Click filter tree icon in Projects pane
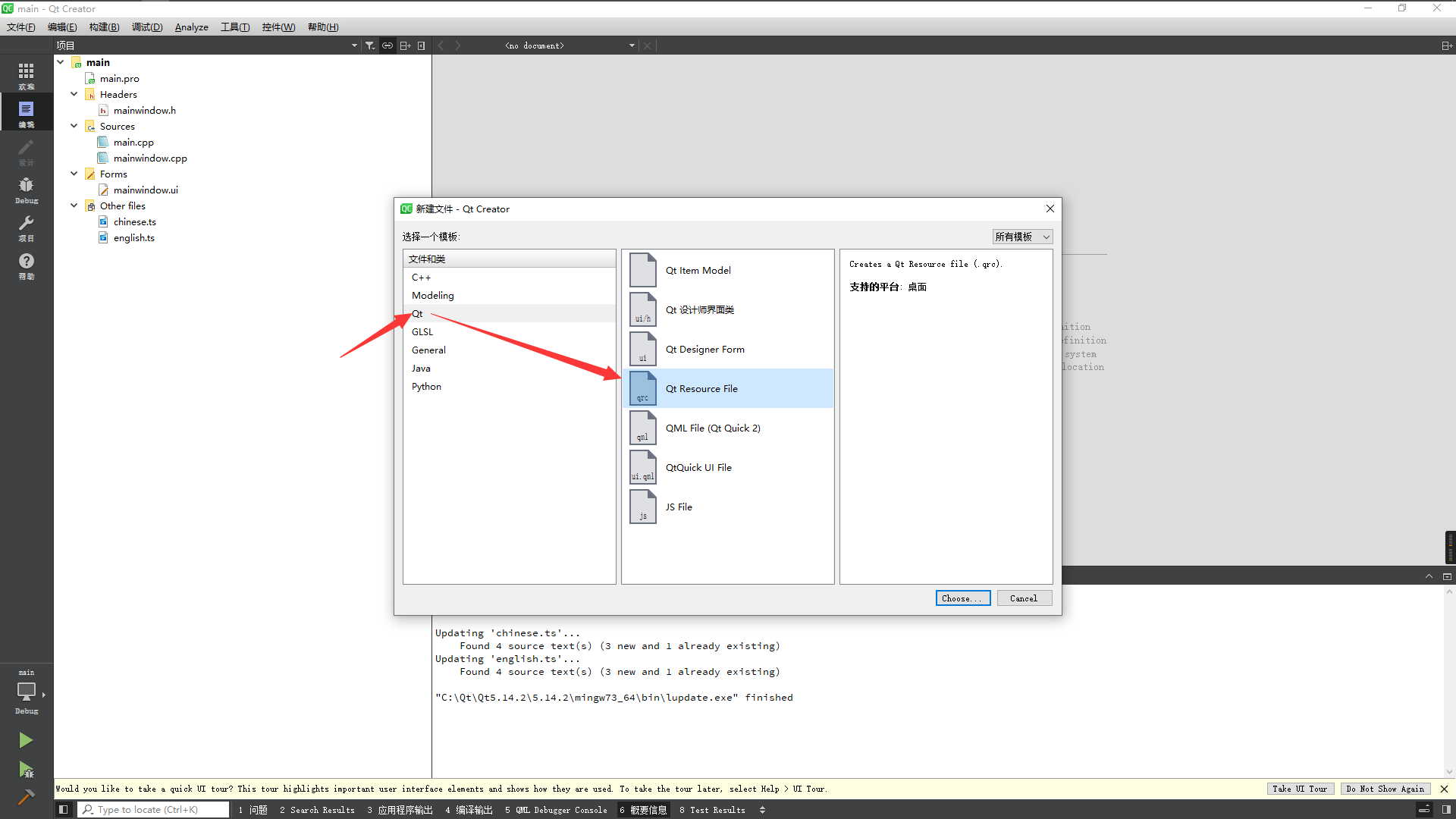 pos(369,45)
